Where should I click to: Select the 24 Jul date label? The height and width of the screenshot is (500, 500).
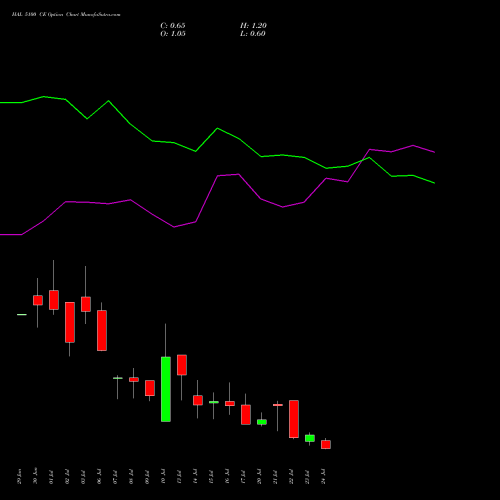(x=323, y=477)
